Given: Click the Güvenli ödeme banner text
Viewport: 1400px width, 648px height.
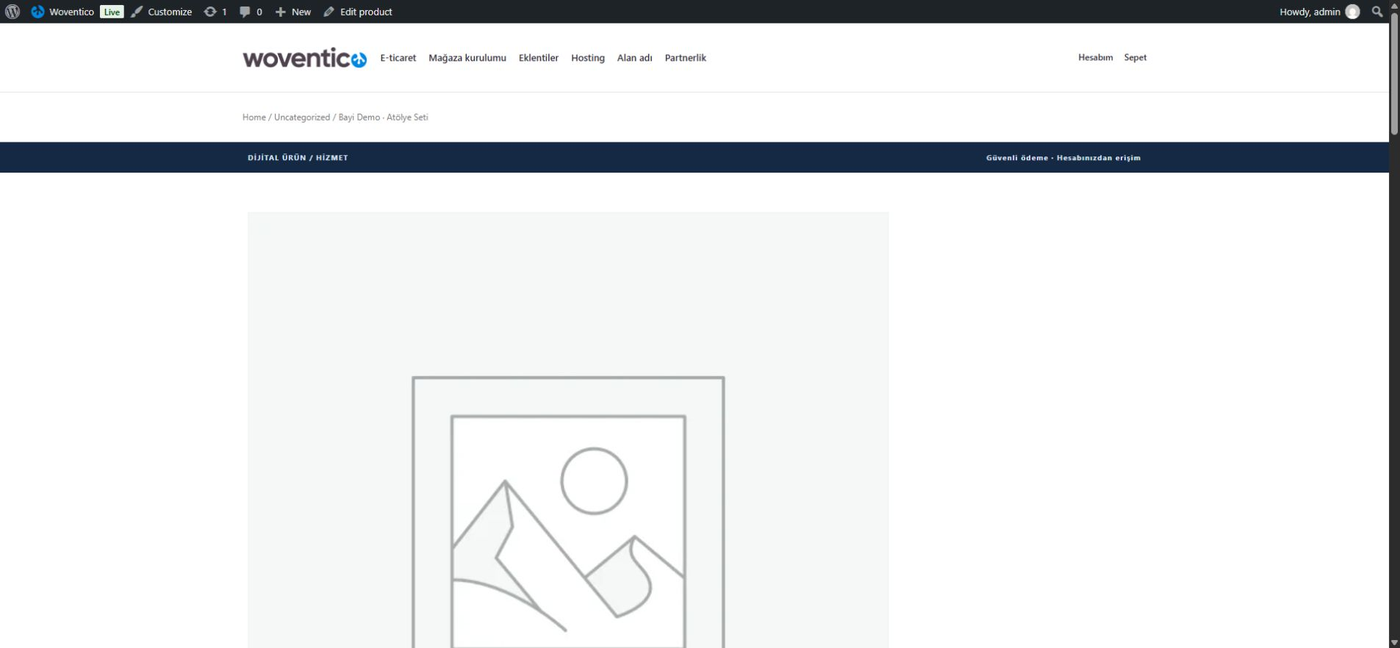Looking at the screenshot, I should coord(1017,158).
